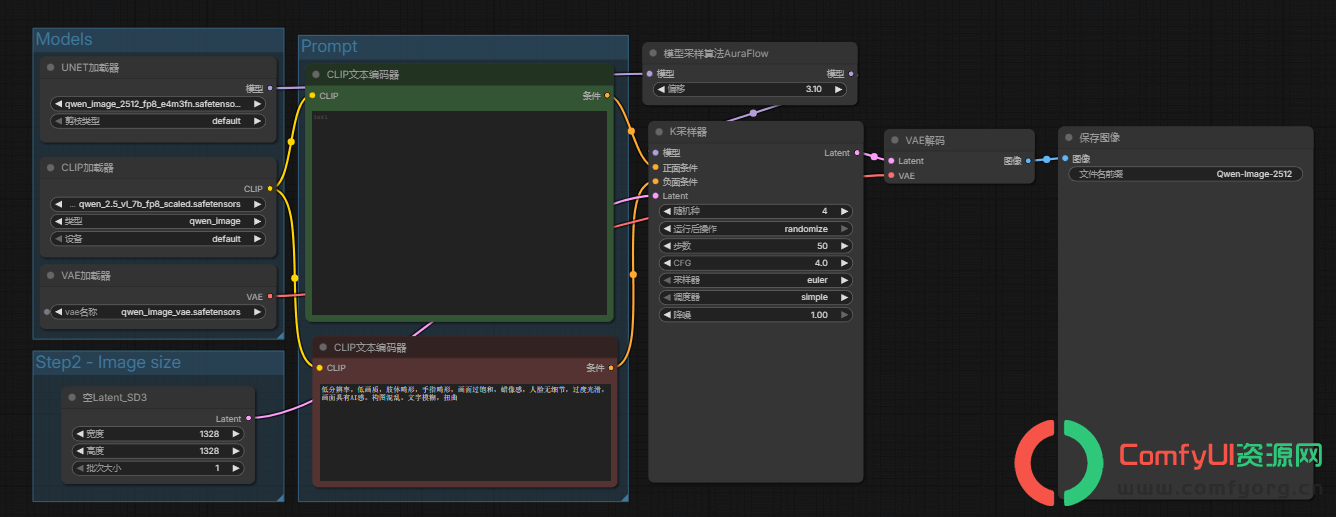Decrease 高度 with its left arrow
1336x517 pixels.
click(80, 451)
